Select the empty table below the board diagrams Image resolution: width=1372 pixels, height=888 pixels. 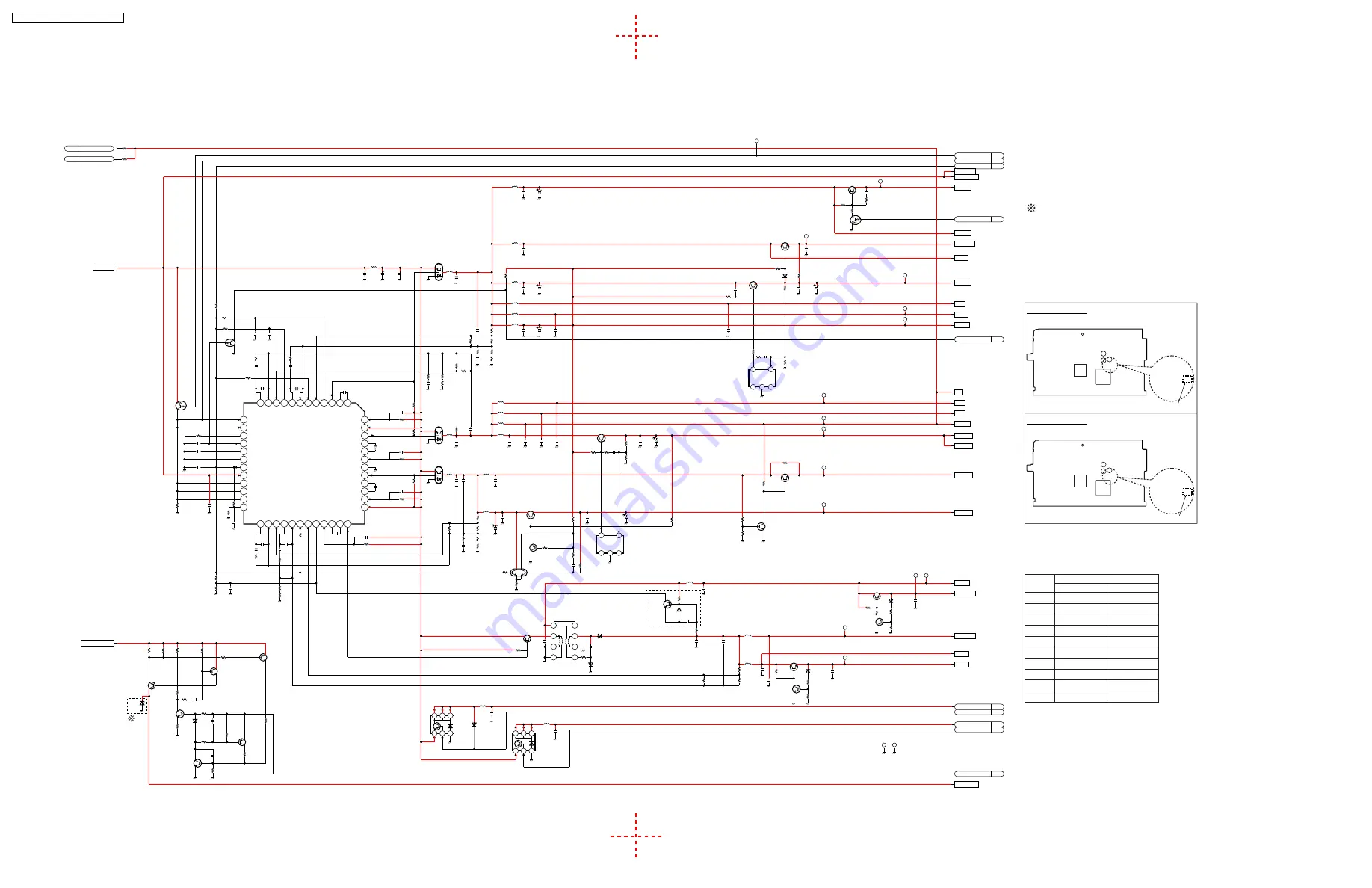pyautogui.click(x=1091, y=638)
